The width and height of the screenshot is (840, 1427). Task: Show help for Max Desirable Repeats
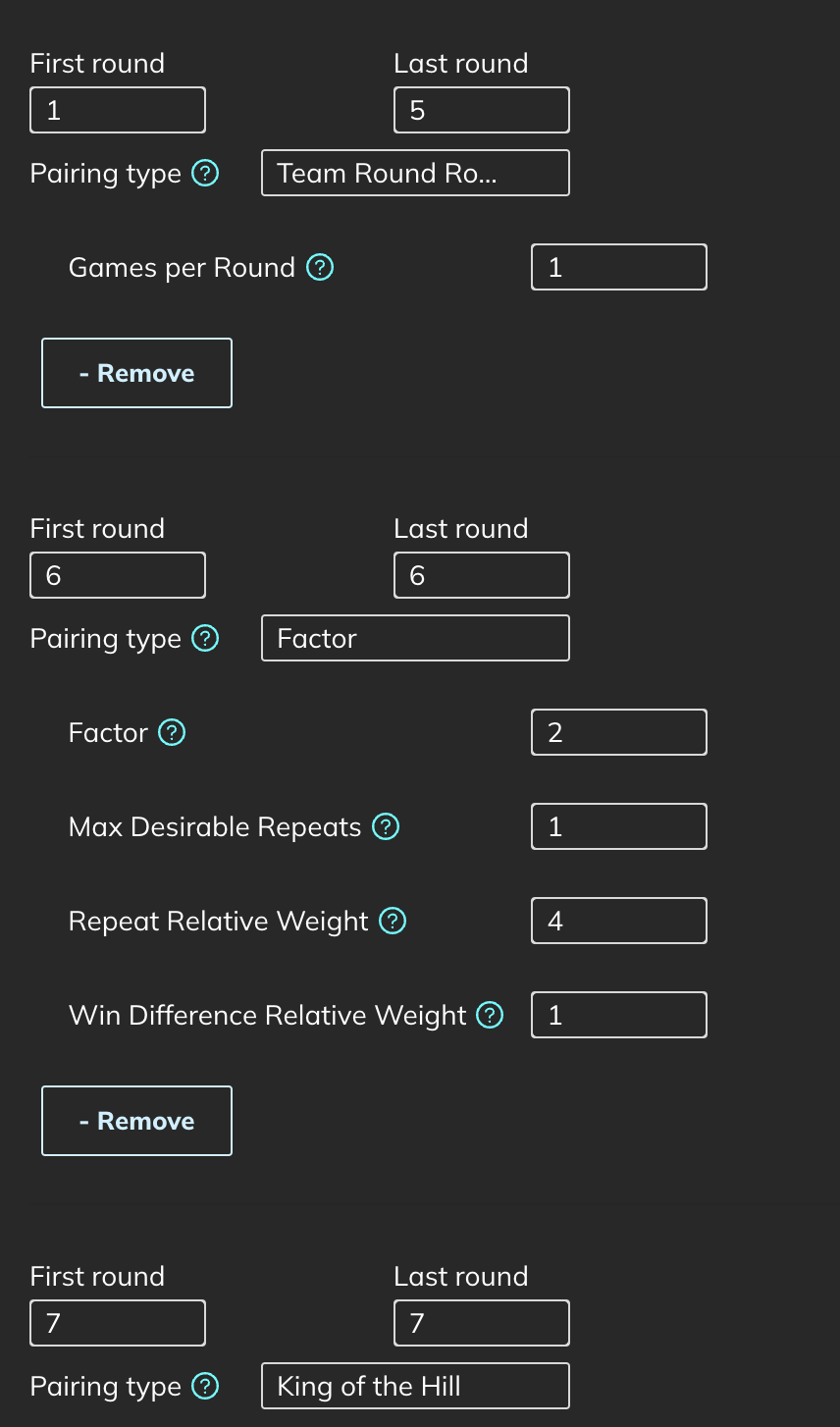pyautogui.click(x=387, y=827)
